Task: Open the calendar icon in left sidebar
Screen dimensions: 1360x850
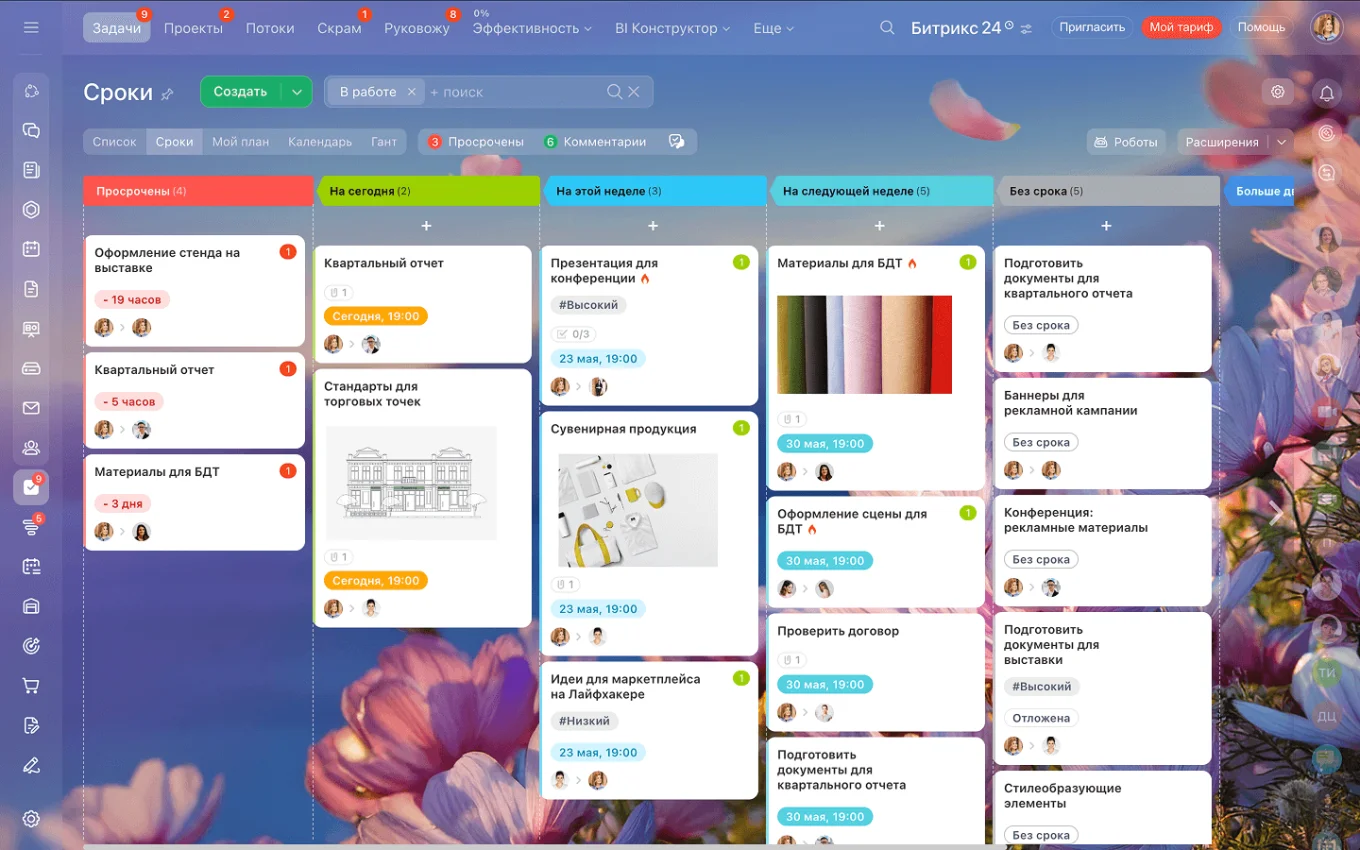Action: 31,249
